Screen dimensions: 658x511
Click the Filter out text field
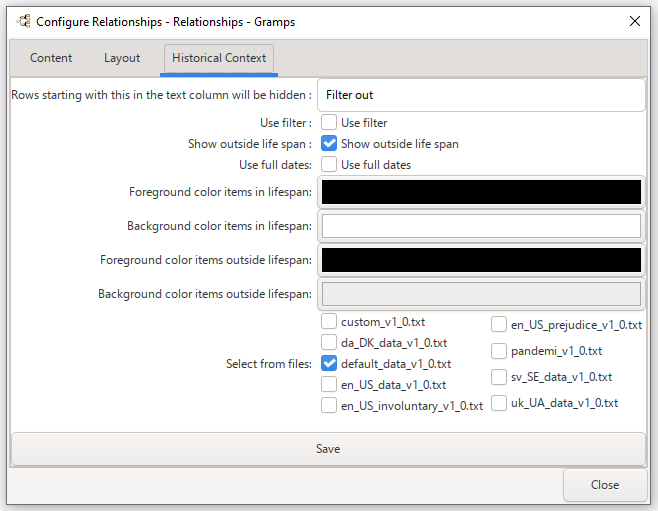tap(481, 95)
